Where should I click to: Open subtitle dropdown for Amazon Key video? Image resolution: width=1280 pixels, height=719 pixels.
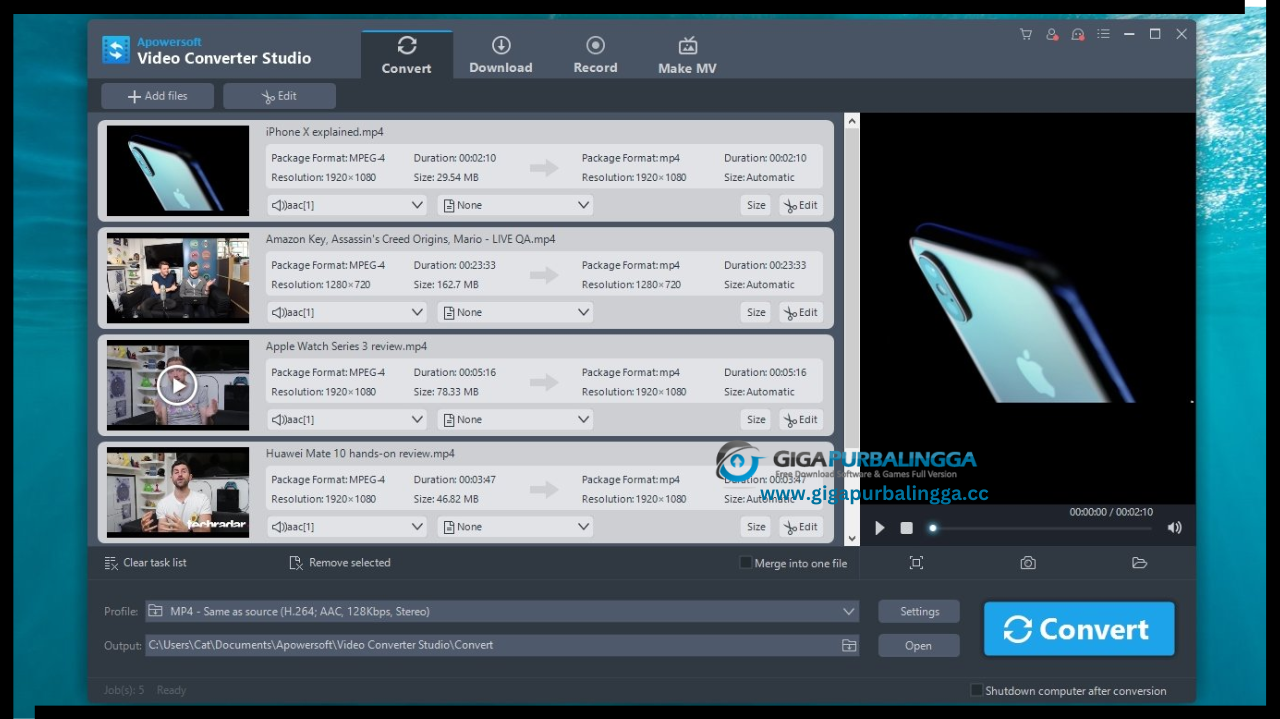(x=516, y=312)
